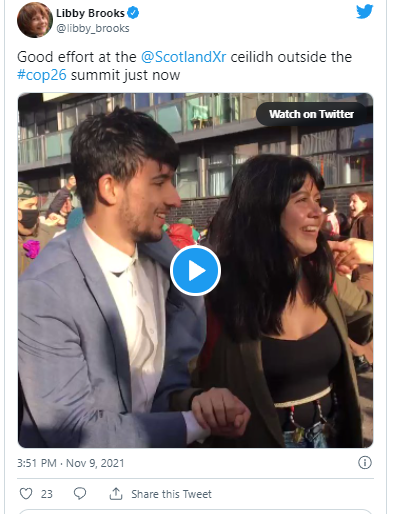This screenshot has width=394, height=514.
Task: Click the Libby Brooks display name
Action: 90,13
